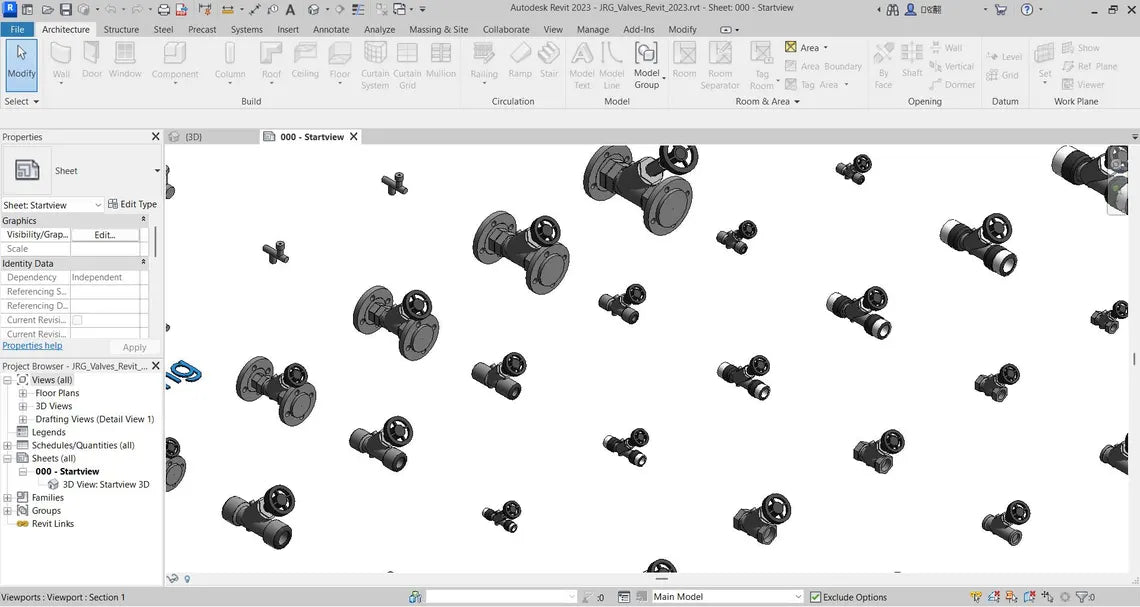The width and height of the screenshot is (1140, 607).
Task: Click the Export PDF icon
Action: coord(182,9)
